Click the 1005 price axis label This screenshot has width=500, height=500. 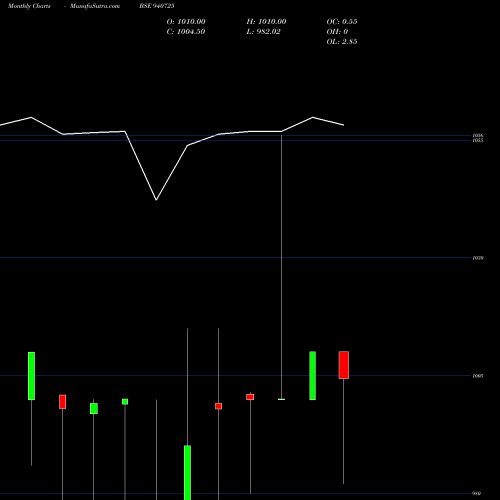tap(478, 376)
